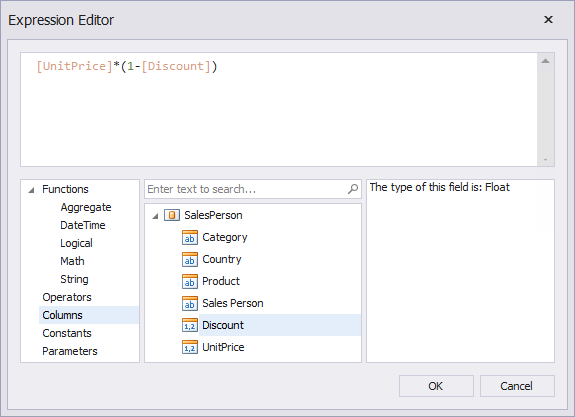Select the Sales Person column label
575x417 pixels.
(x=233, y=303)
